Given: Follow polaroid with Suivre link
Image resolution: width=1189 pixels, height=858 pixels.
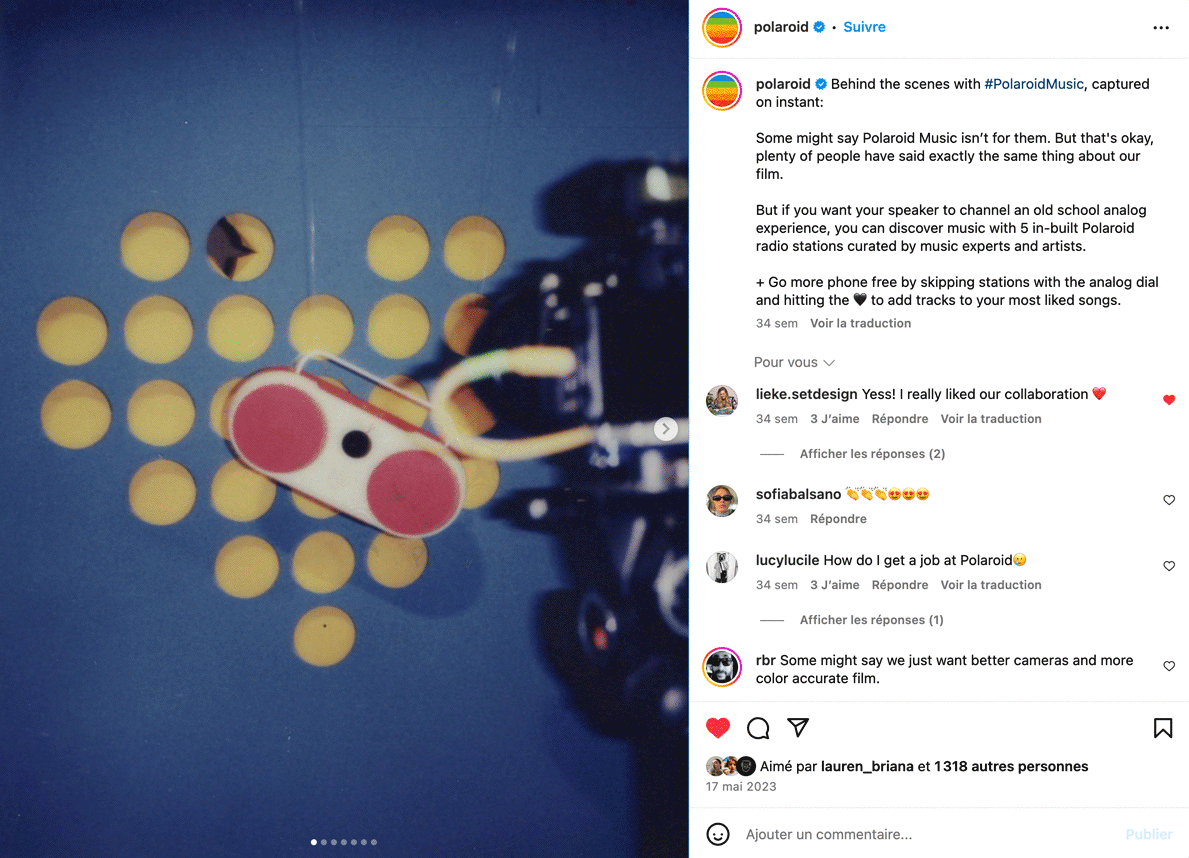Looking at the screenshot, I should tap(864, 27).
